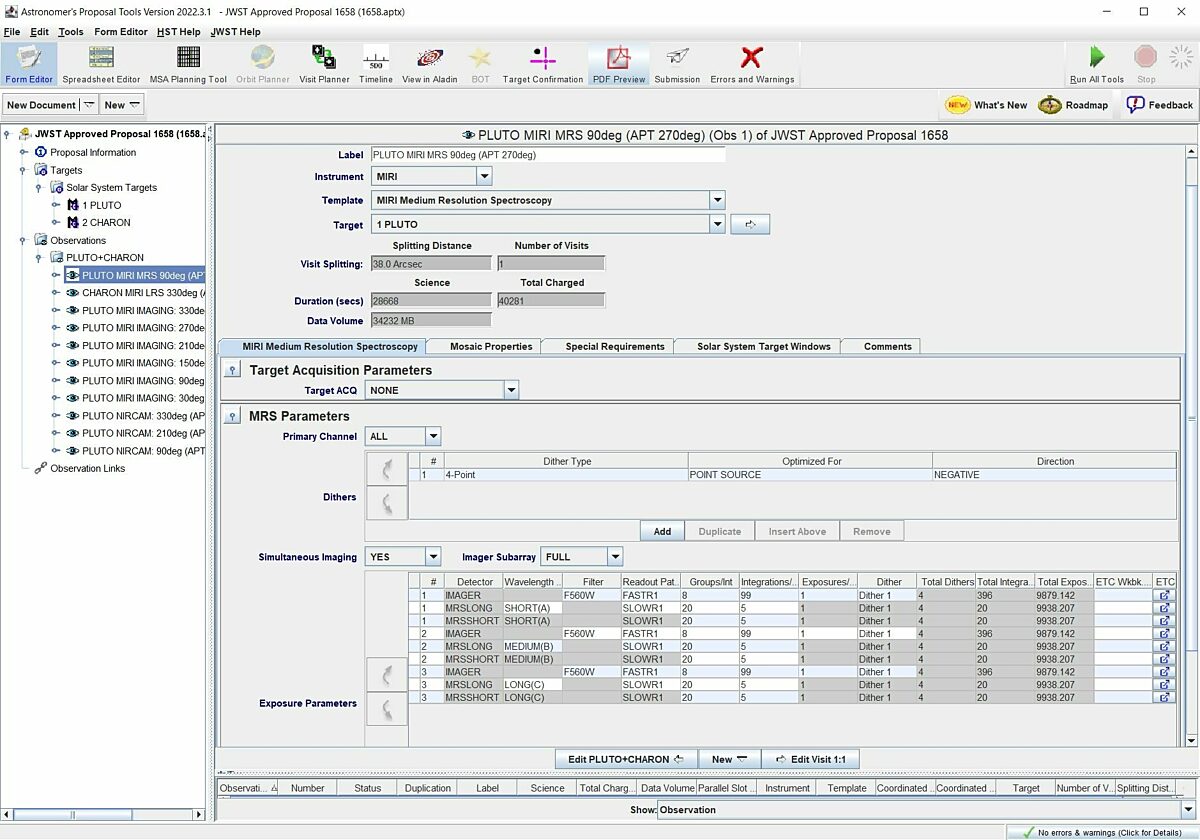Click No errors & warnings status
The width and height of the screenshot is (1200, 840).
[x=1103, y=832]
